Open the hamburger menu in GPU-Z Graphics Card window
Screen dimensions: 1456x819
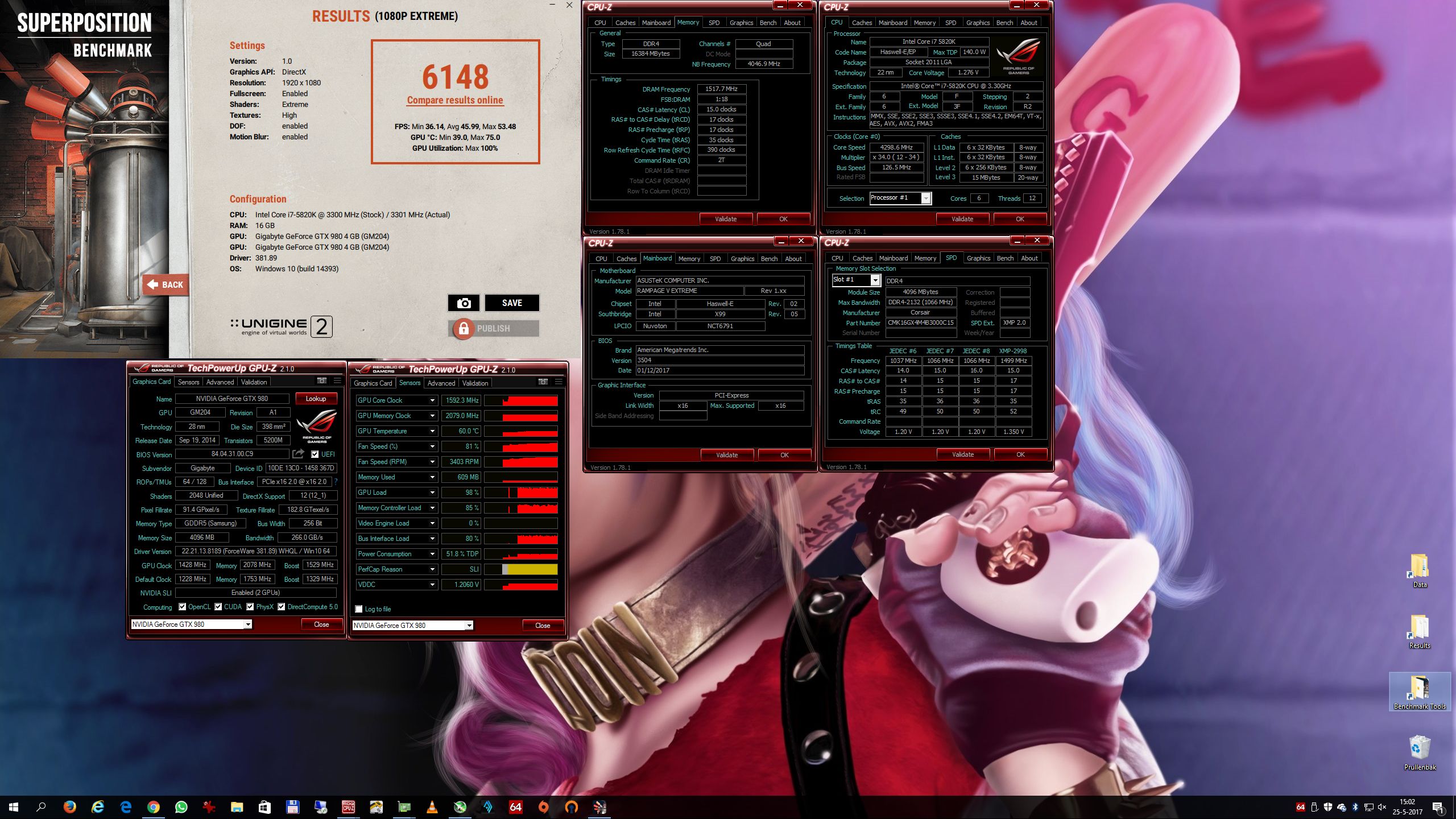pyautogui.click(x=337, y=380)
